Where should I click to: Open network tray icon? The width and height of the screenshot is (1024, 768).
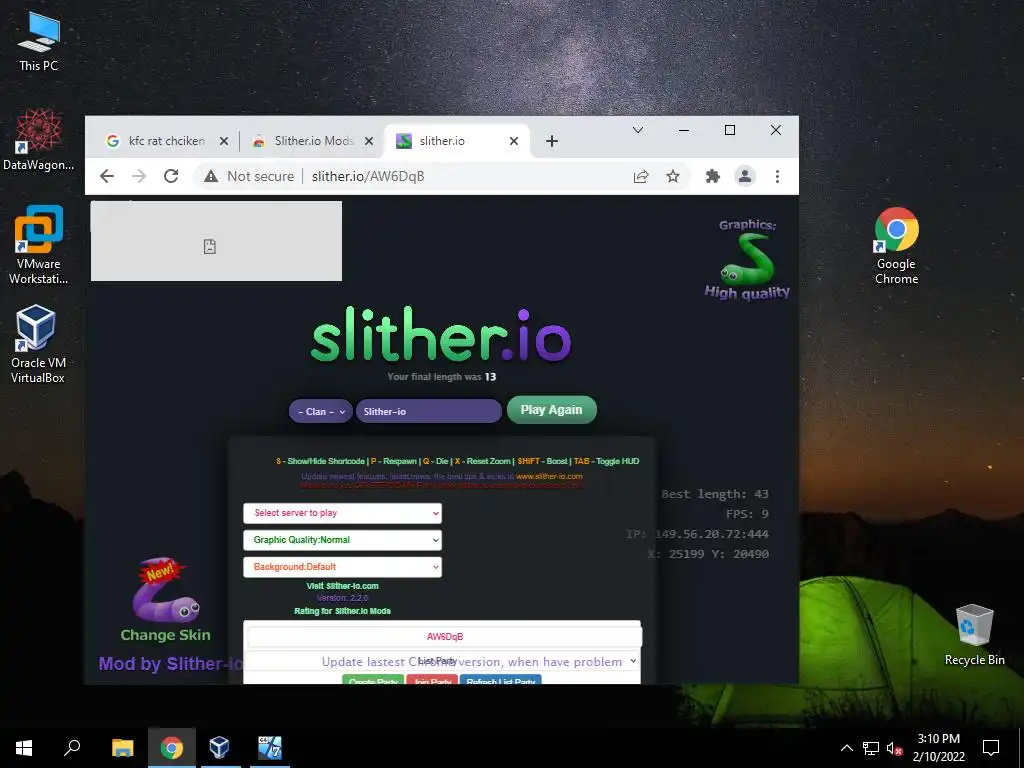coord(871,748)
